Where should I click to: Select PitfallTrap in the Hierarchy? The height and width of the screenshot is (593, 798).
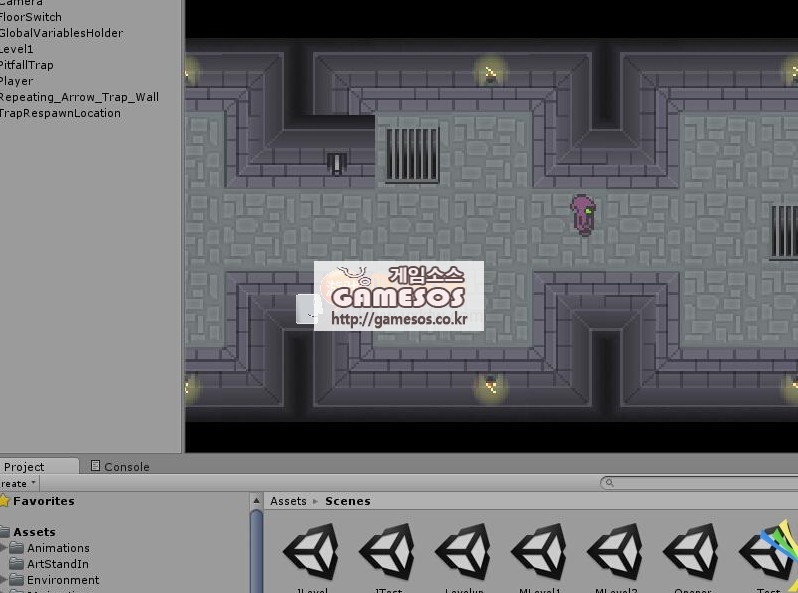(x=26, y=65)
